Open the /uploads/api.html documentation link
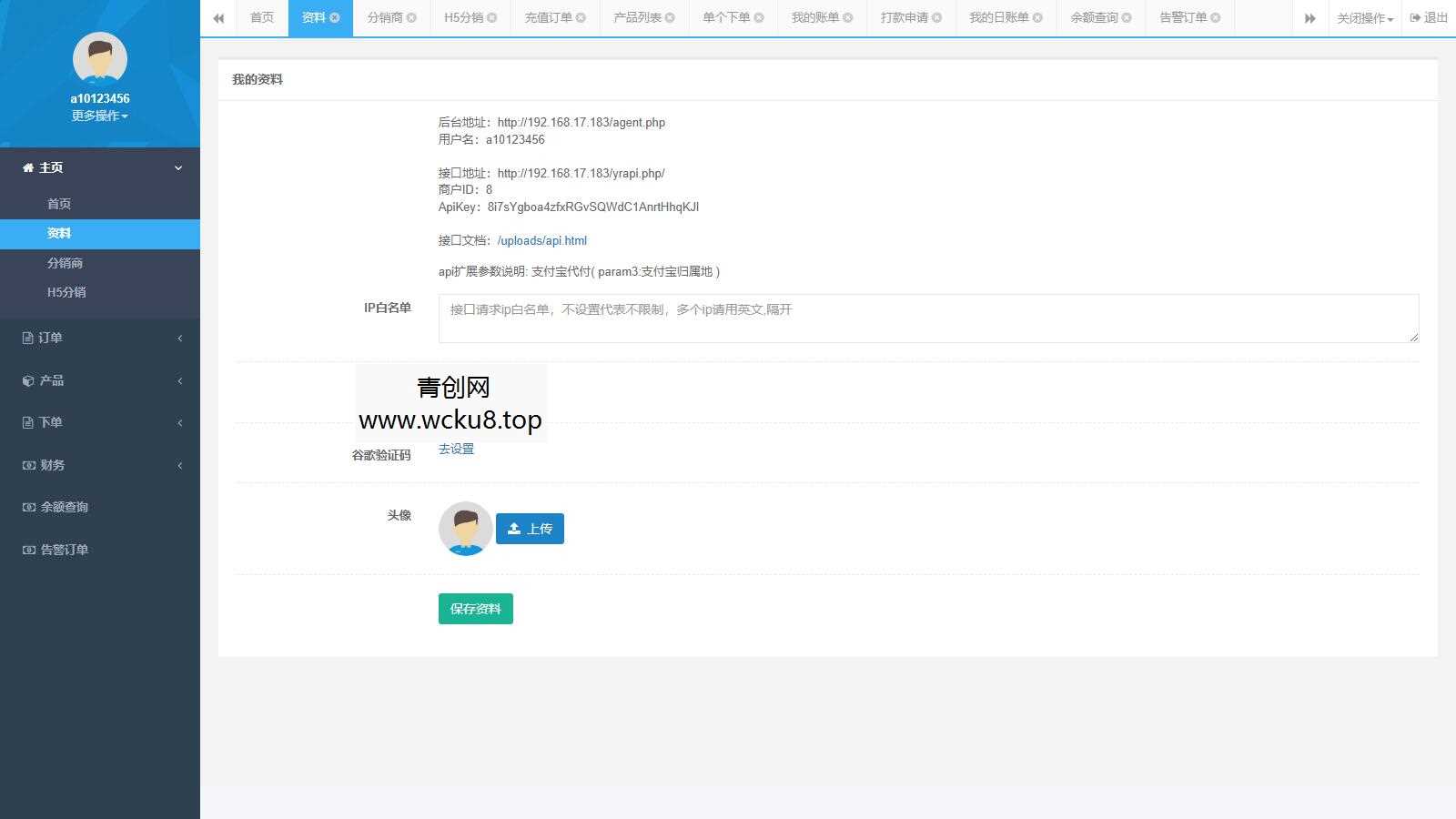The width and height of the screenshot is (1456, 819). click(x=541, y=240)
